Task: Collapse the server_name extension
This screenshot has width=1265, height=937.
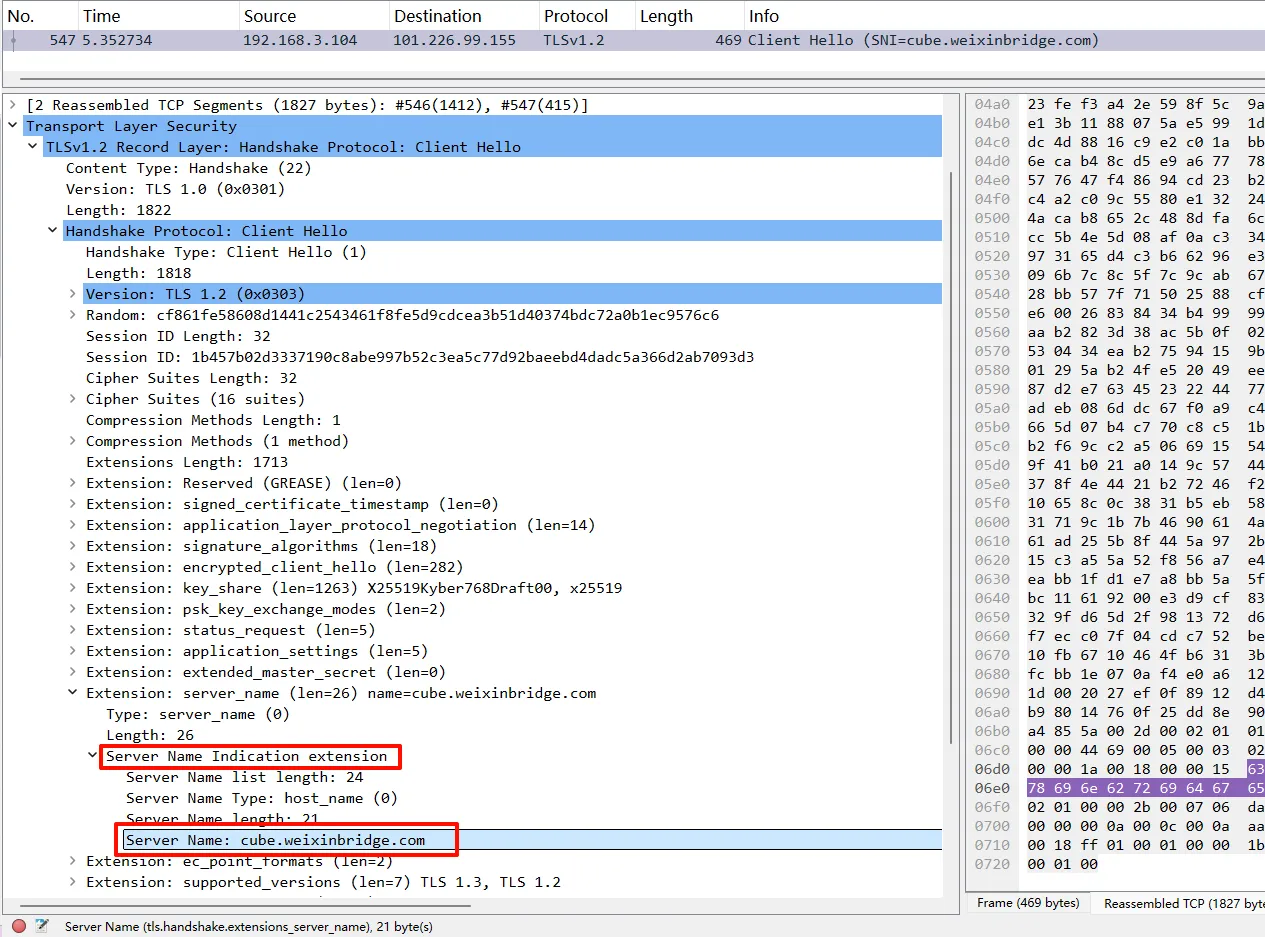Action: (x=72, y=693)
